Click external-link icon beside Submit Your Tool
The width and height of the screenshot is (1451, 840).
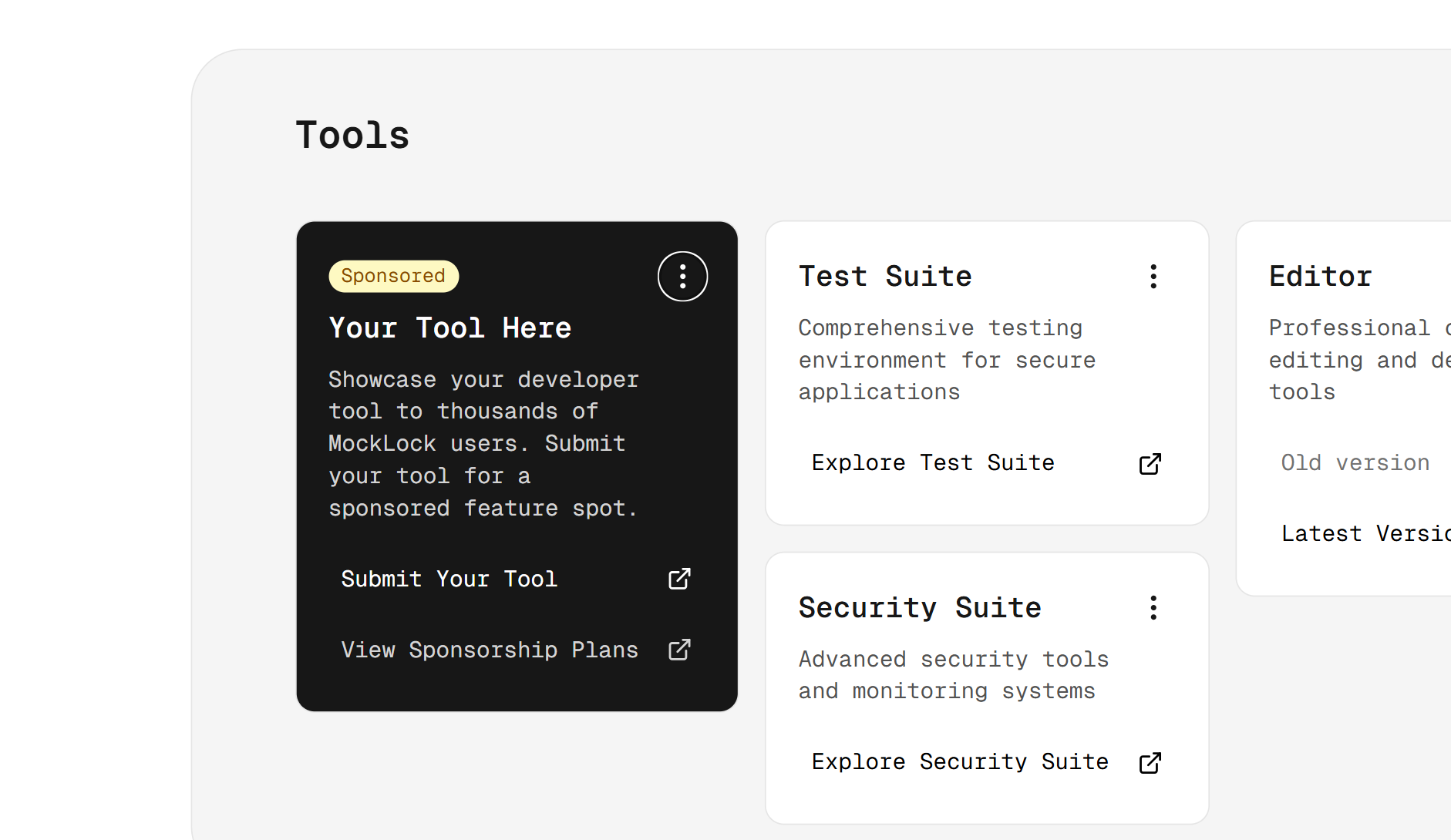(x=679, y=579)
